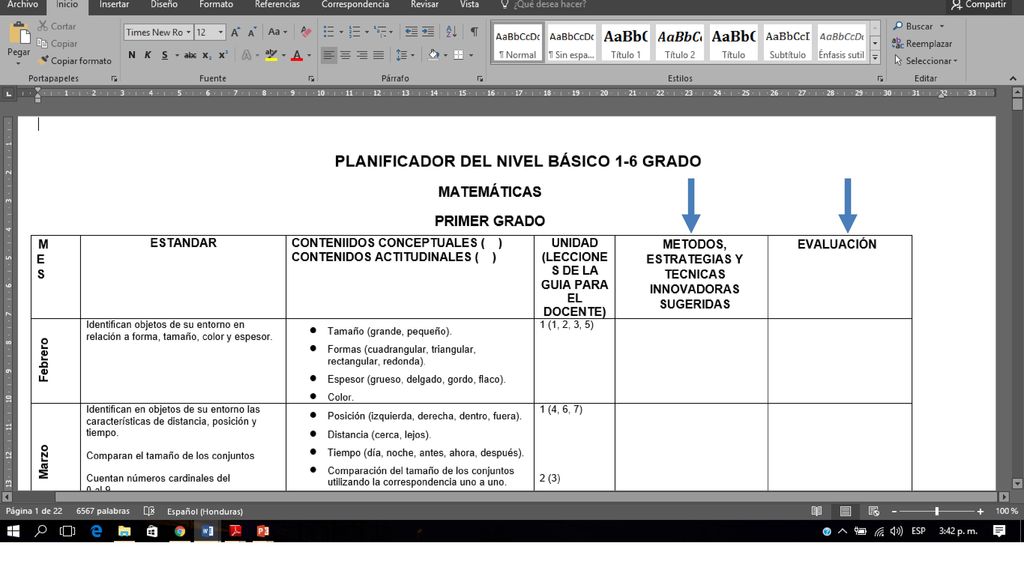Open the text effects glowing A icon
The width and height of the screenshot is (1024, 576).
click(x=246, y=56)
